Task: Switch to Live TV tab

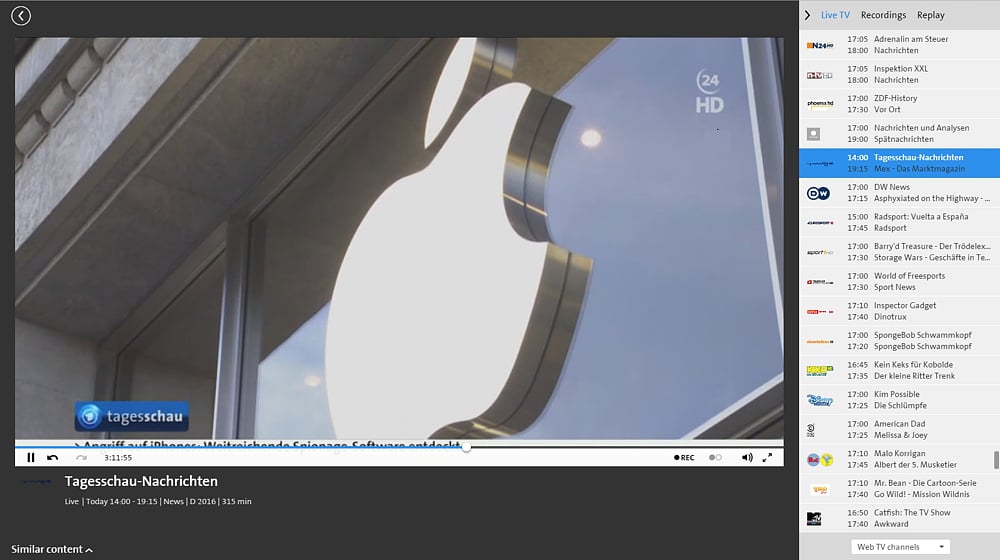Action: click(835, 15)
